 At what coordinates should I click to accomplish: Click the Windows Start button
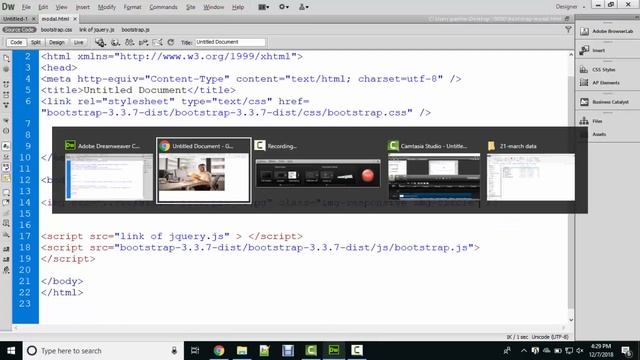pyautogui.click(x=11, y=351)
